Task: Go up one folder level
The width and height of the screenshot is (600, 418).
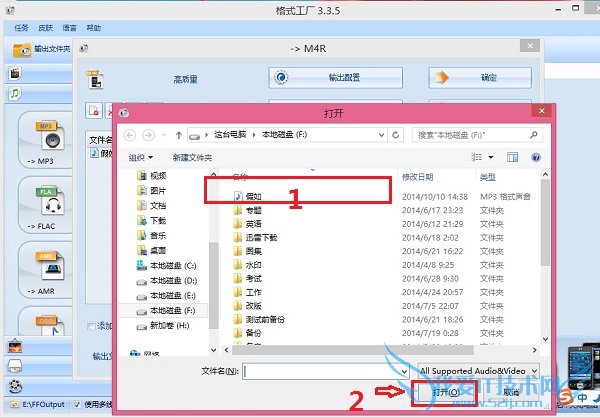Action: click(x=178, y=135)
